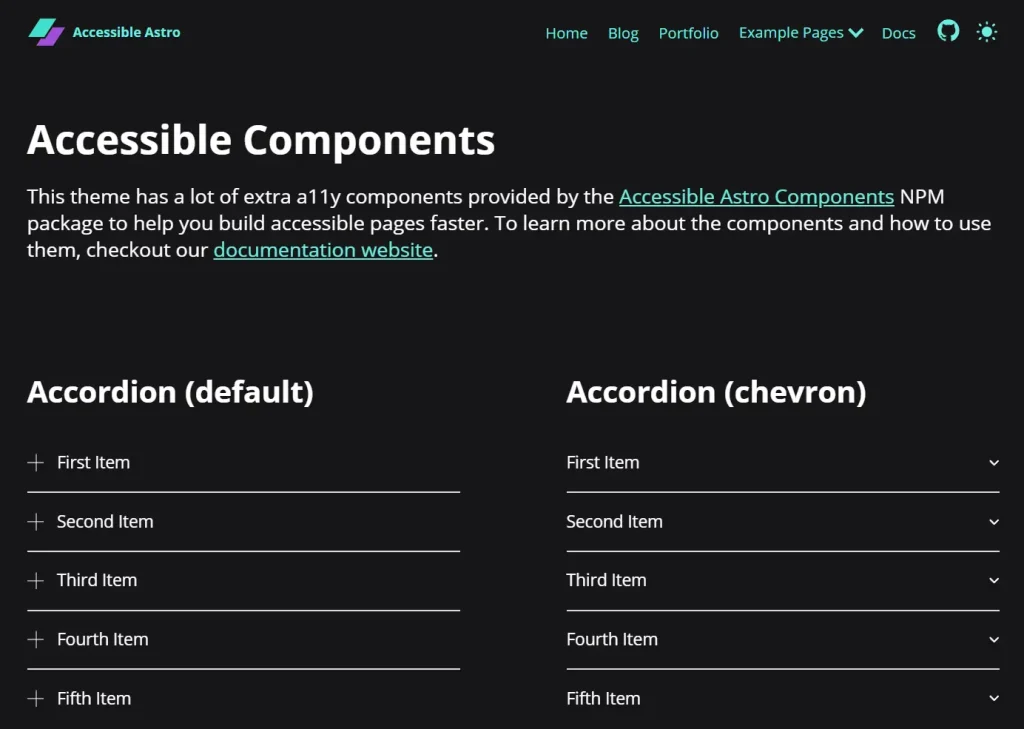Visit the documentation website link

pos(322,249)
